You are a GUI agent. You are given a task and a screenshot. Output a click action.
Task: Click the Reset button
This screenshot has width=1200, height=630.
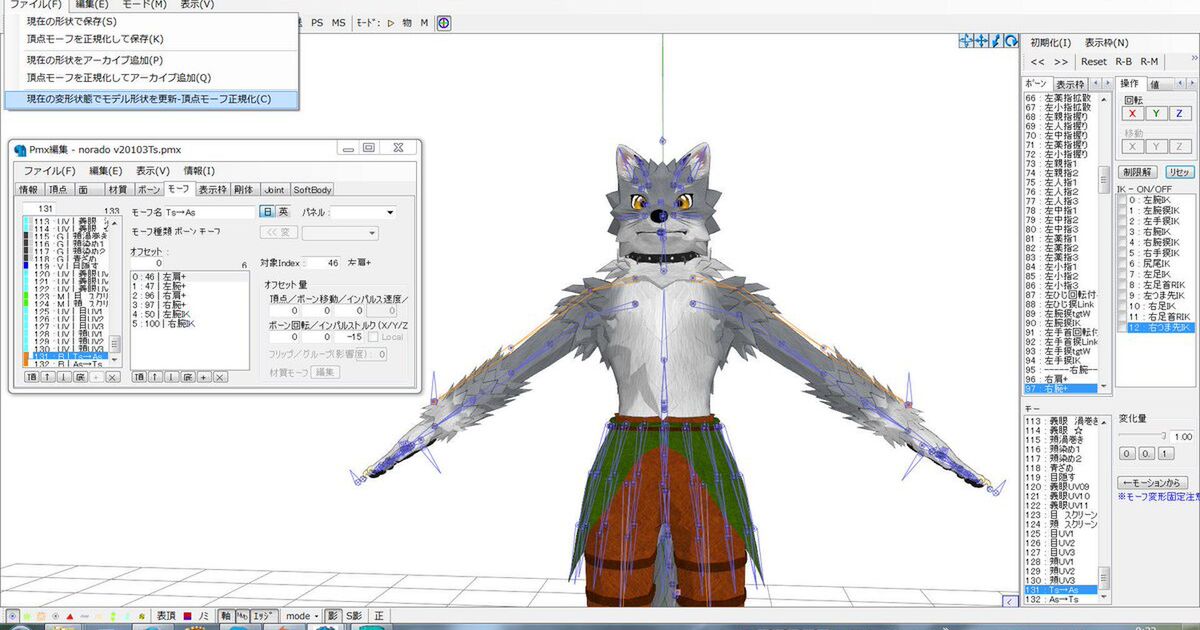(1094, 61)
